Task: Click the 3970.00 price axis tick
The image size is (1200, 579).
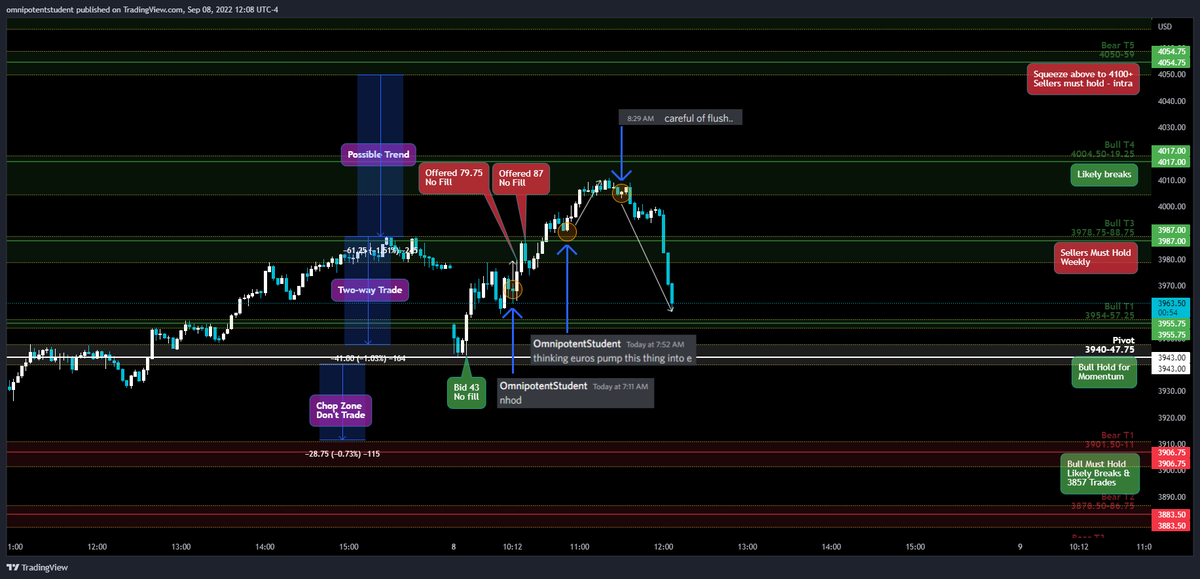Action: tap(1172, 286)
